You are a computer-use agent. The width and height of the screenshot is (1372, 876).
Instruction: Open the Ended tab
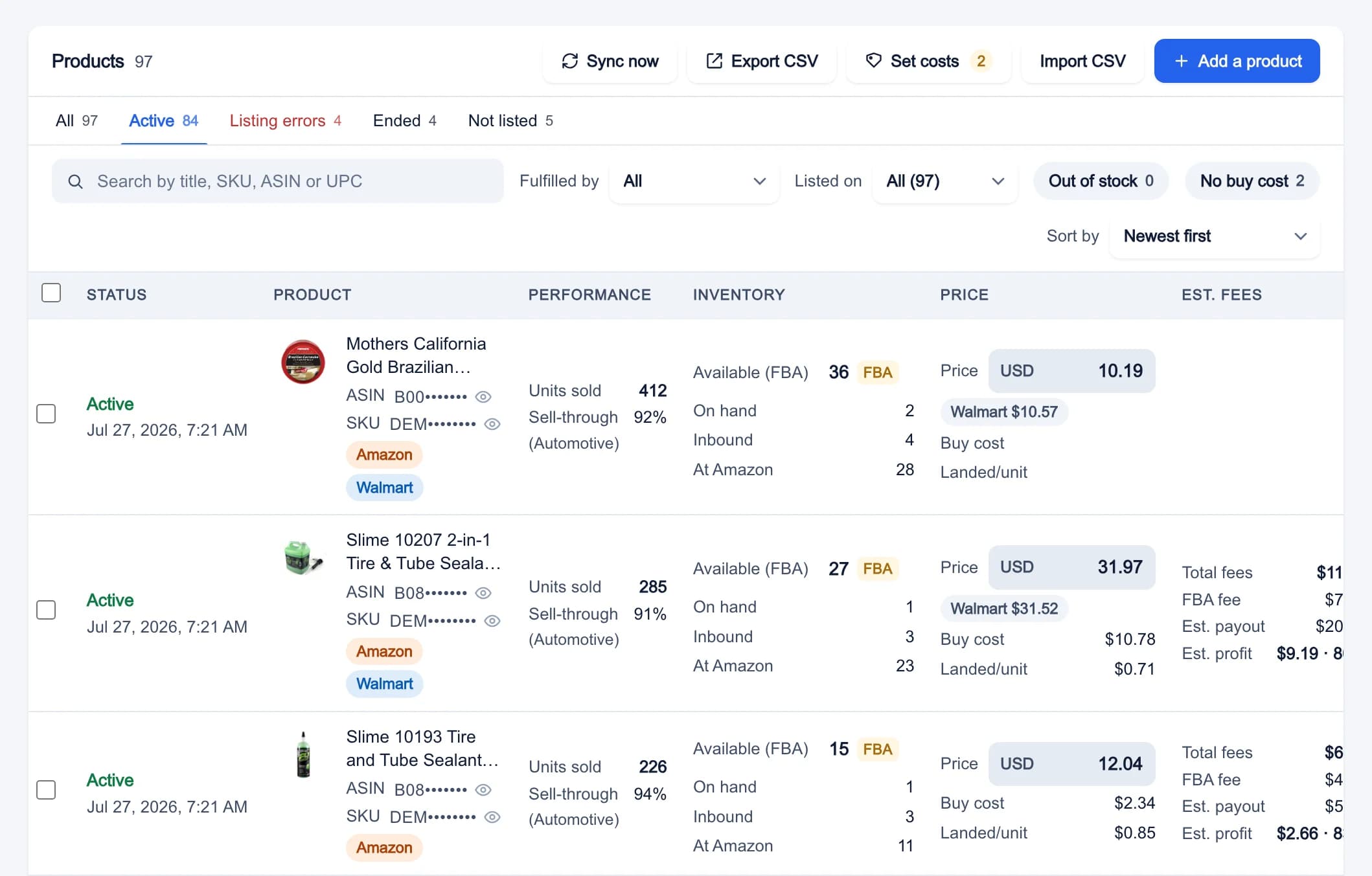[404, 120]
